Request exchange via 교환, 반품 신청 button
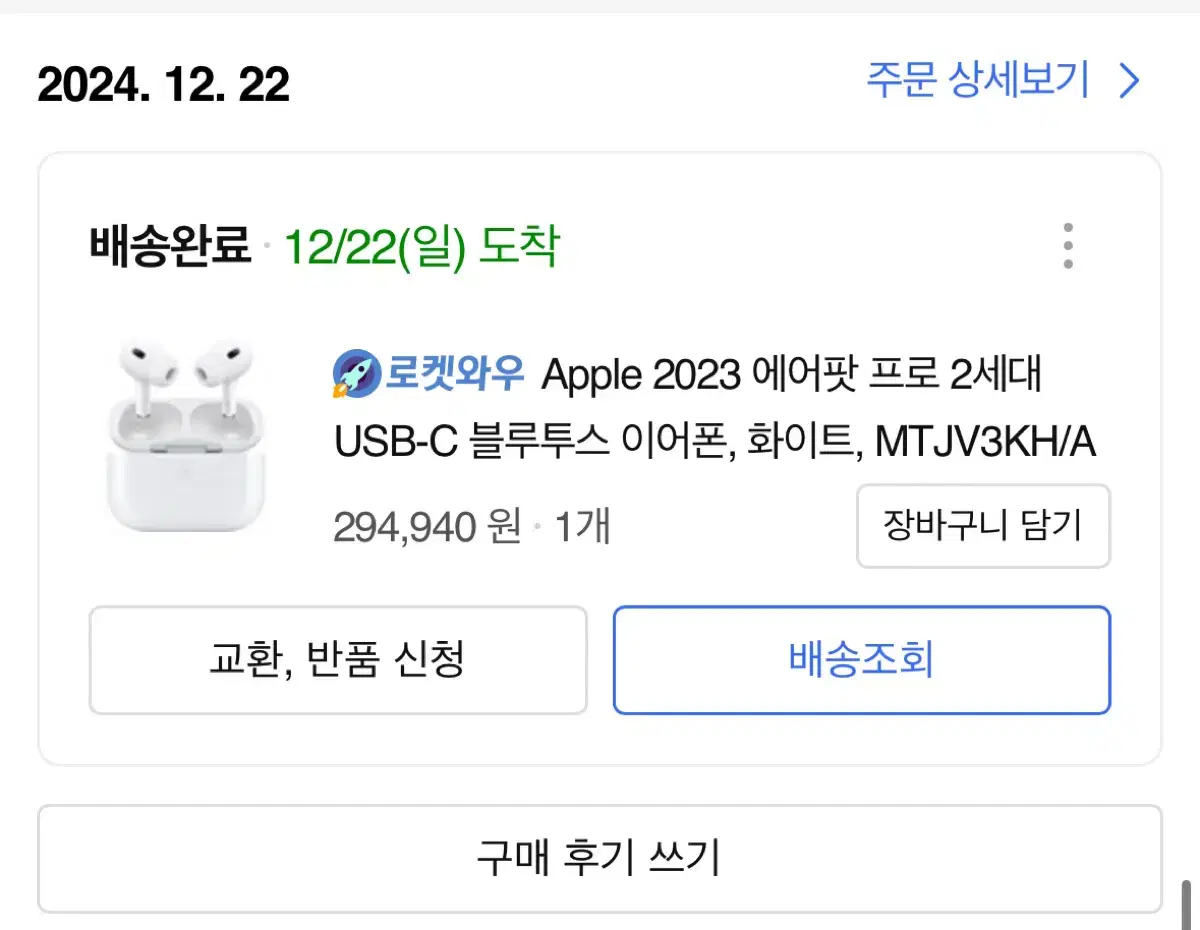Screen dimensions: 1200x930 338,660
